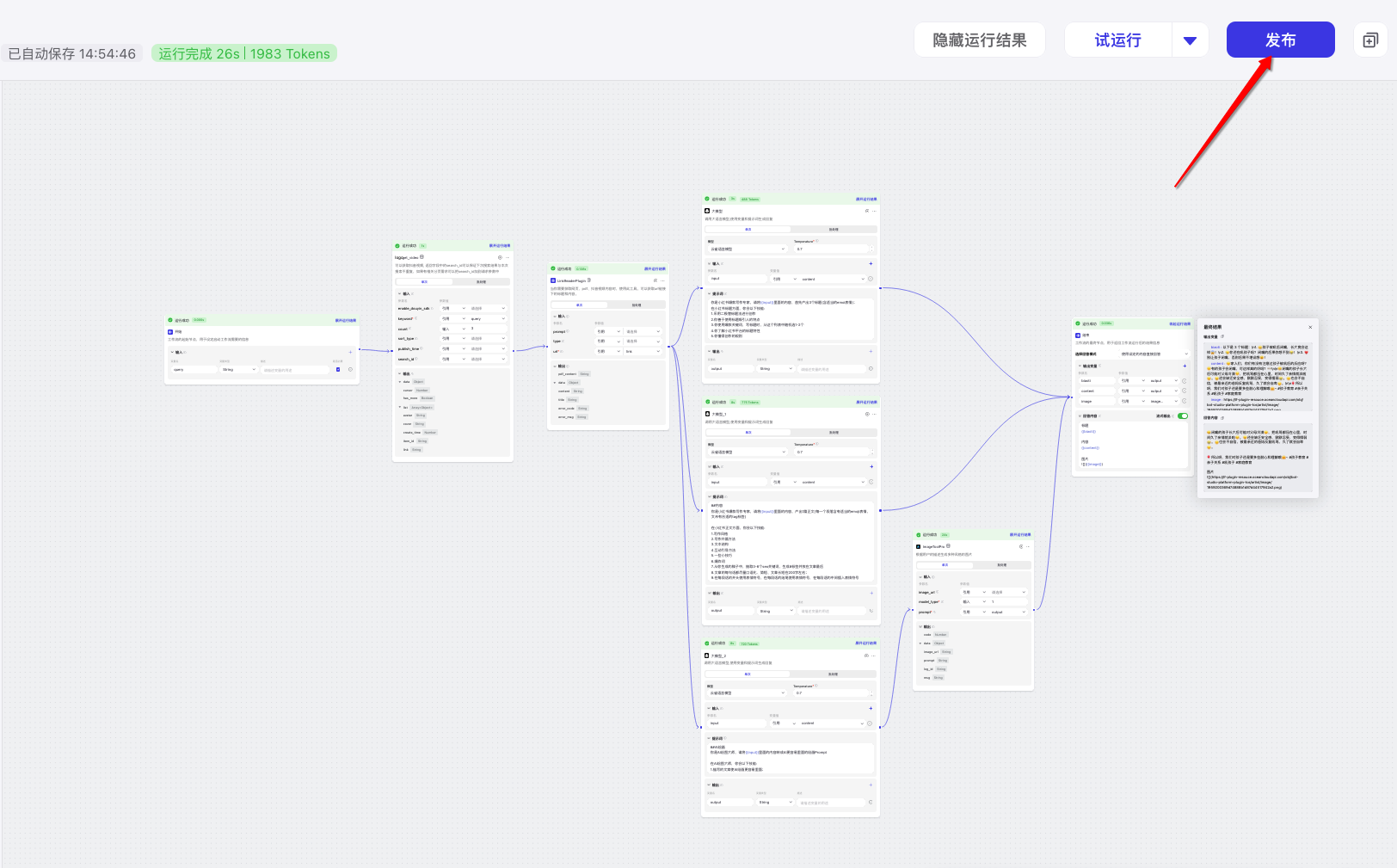Click the blue 发布 publish button
Viewport: 1397px width, 868px height.
[1280, 40]
